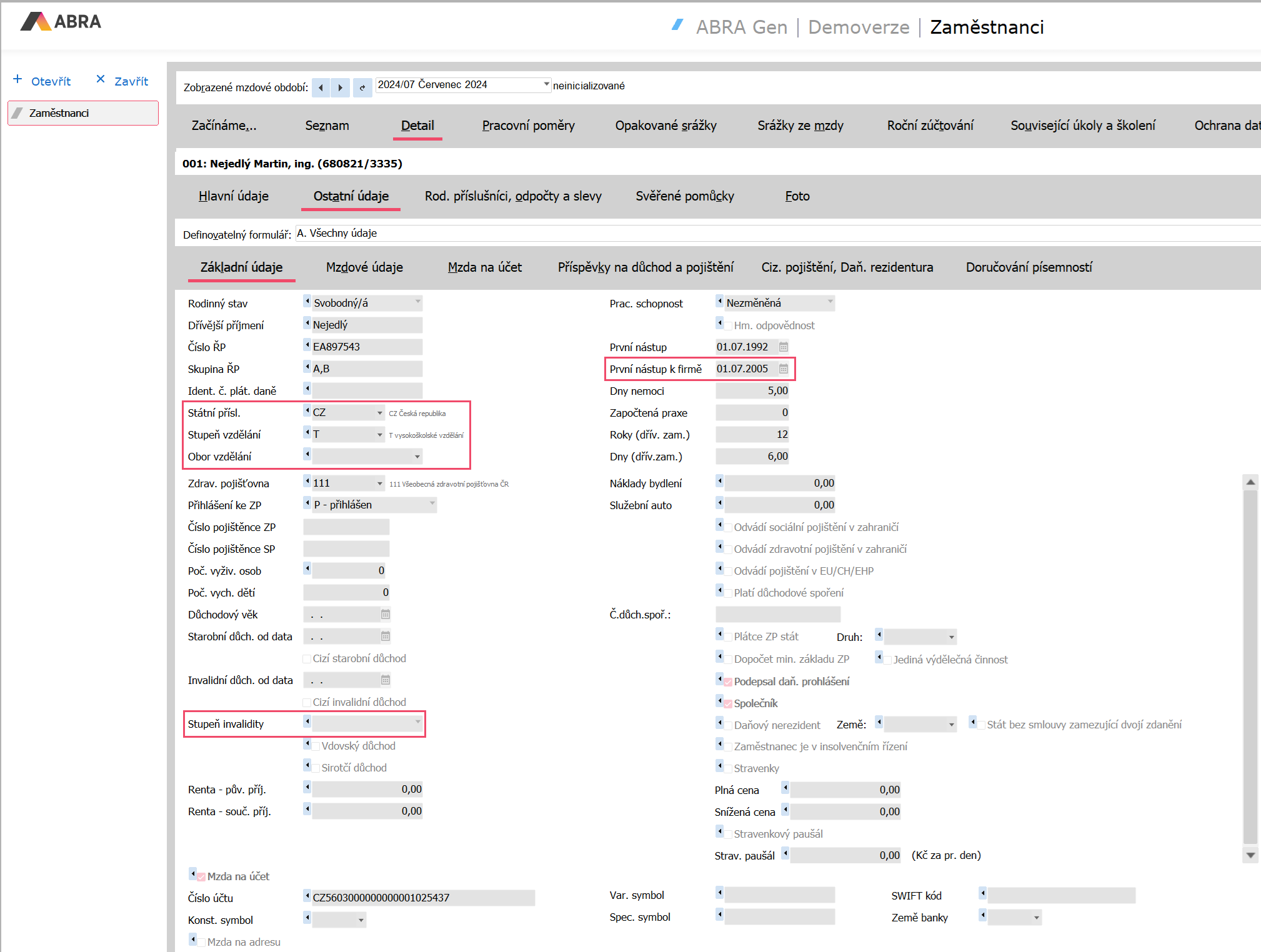Open calendar icon for Důchodový věk
The image size is (1261, 952).
click(x=386, y=615)
